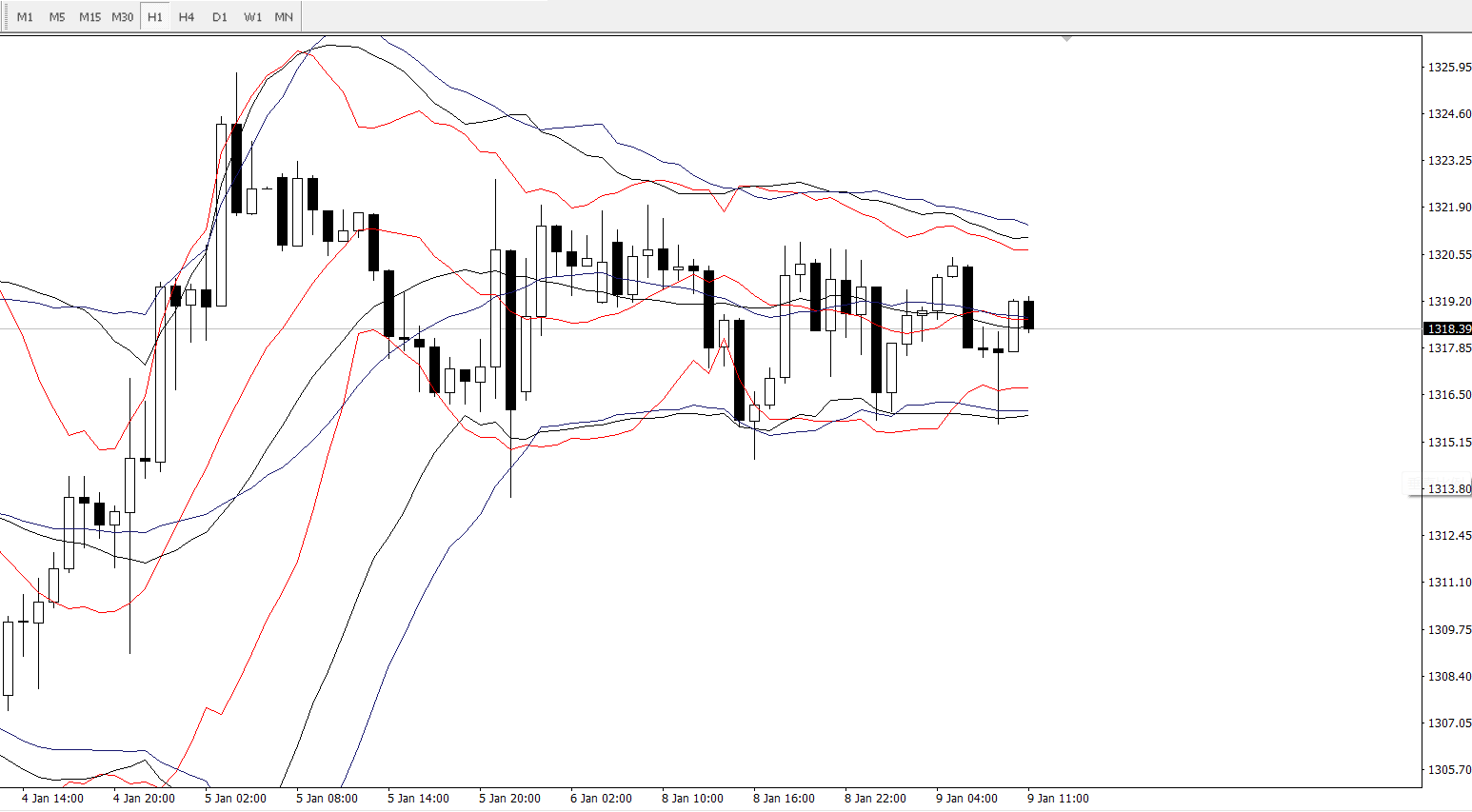Click the timeframe toolbar grip handle
The height and width of the screenshot is (812, 1472).
click(5, 17)
